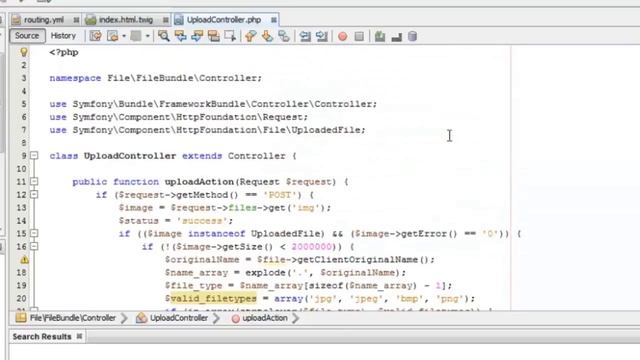This screenshot has height=360, width=640.
Task: Click the Find Previous Occurrence icon
Action: pyautogui.click(x=180, y=36)
